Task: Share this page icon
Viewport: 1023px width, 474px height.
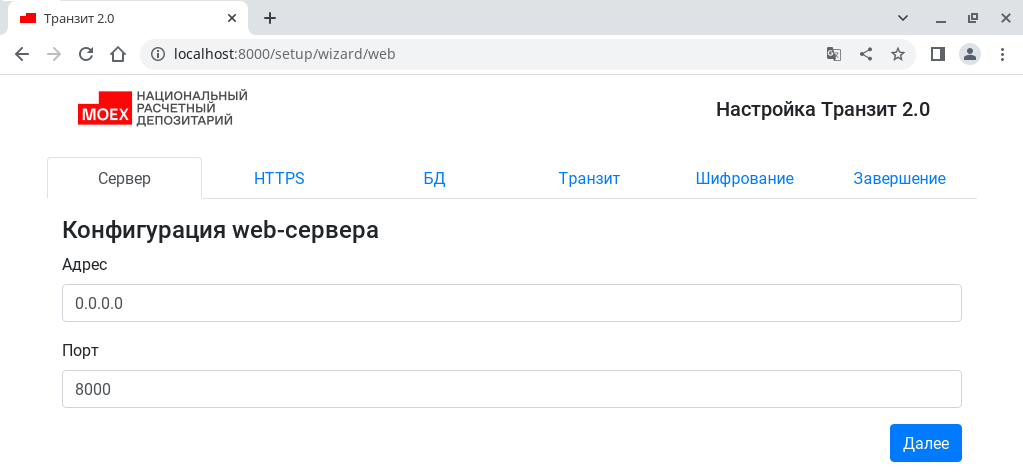Action: (x=866, y=54)
